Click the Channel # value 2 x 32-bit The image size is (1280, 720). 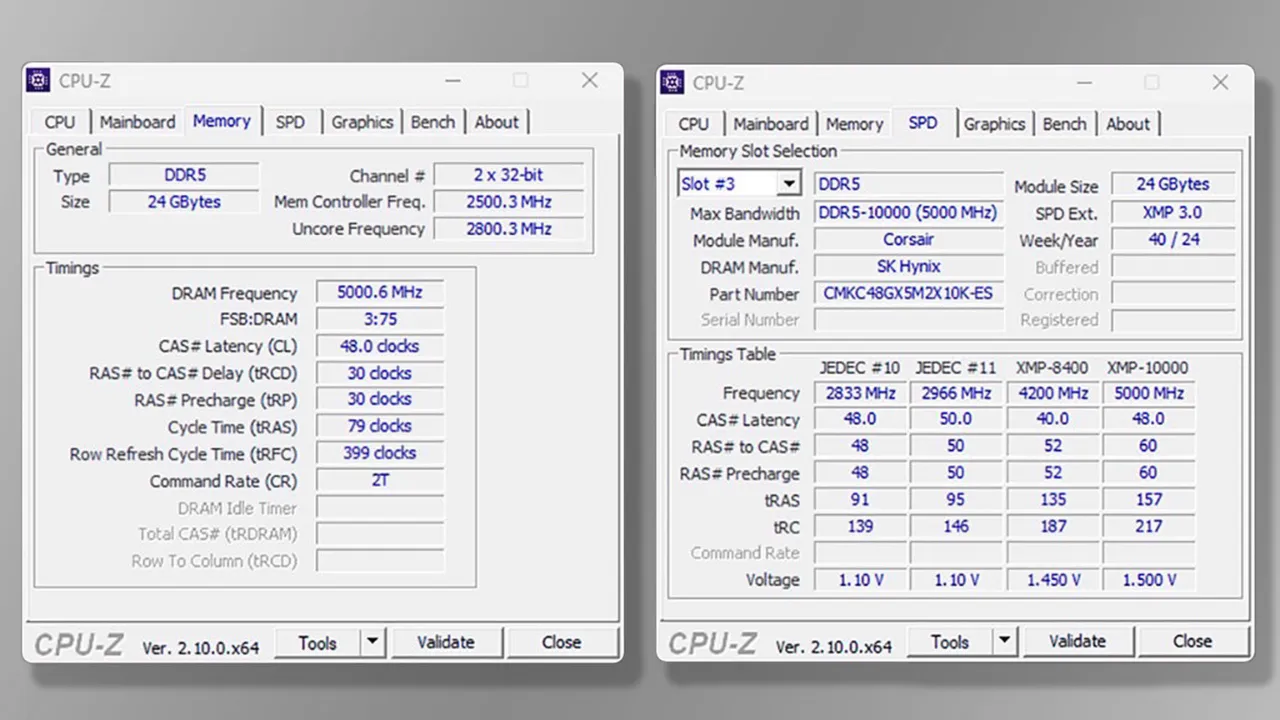coord(508,174)
